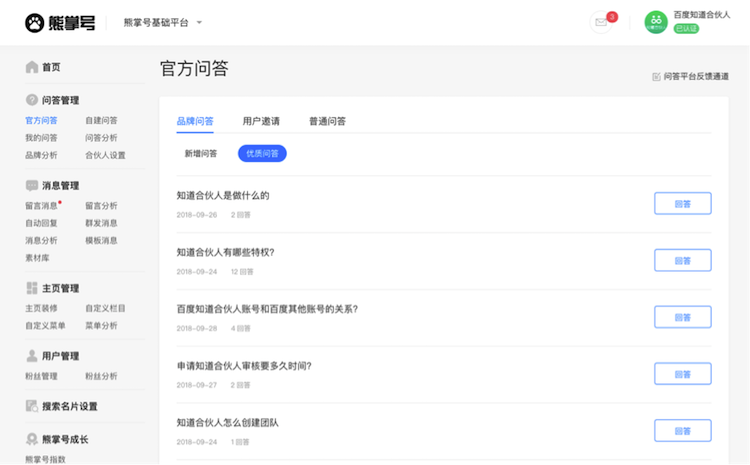The width and height of the screenshot is (750, 465).
Task: Select the 新增问答 filter
Action: 201,154
